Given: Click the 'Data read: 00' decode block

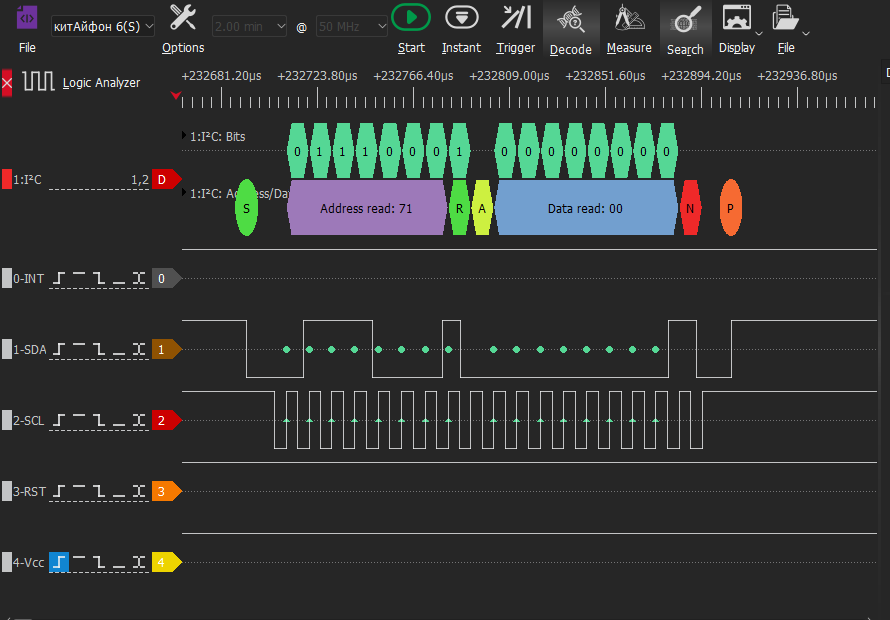Looking at the screenshot, I should pos(586,209).
